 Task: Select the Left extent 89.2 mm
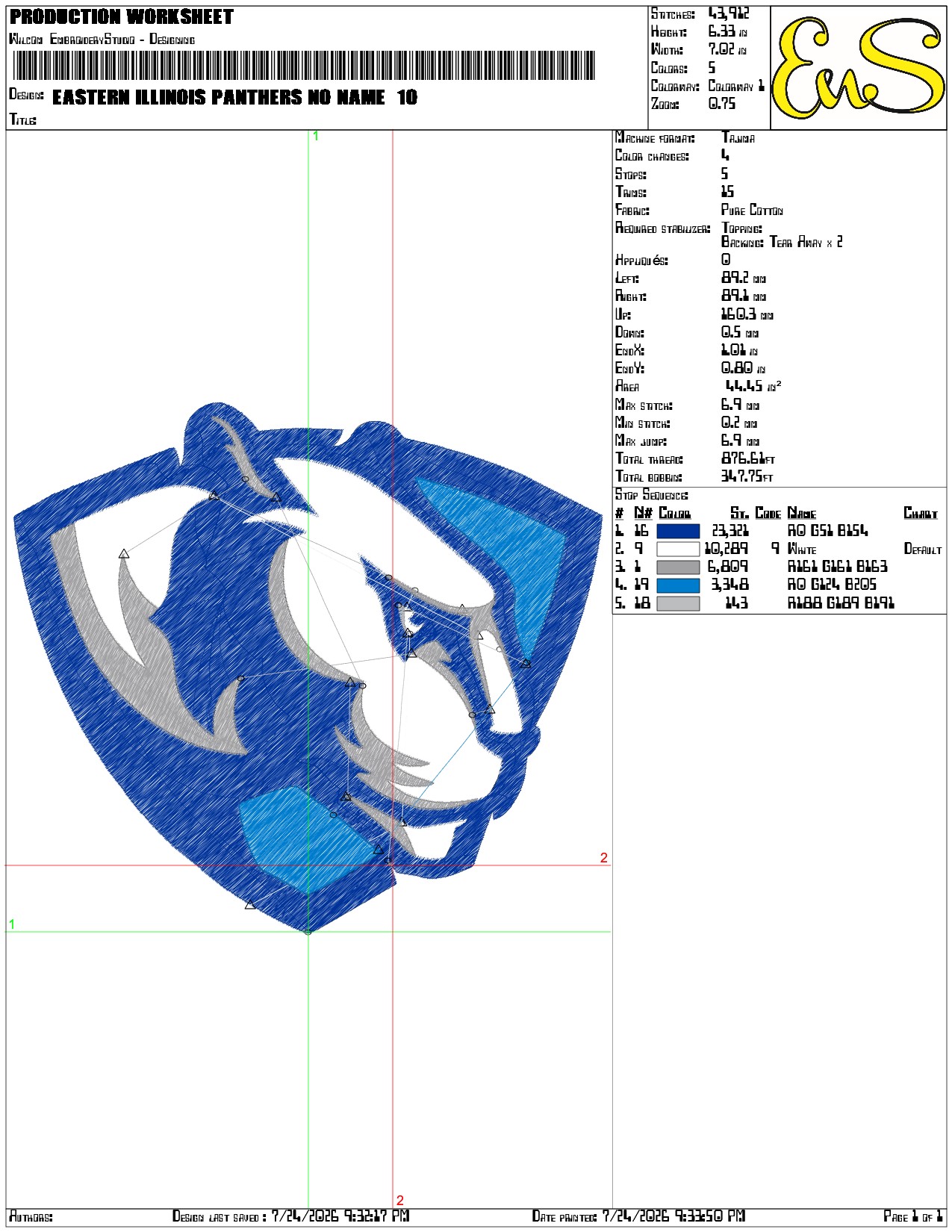point(743,278)
